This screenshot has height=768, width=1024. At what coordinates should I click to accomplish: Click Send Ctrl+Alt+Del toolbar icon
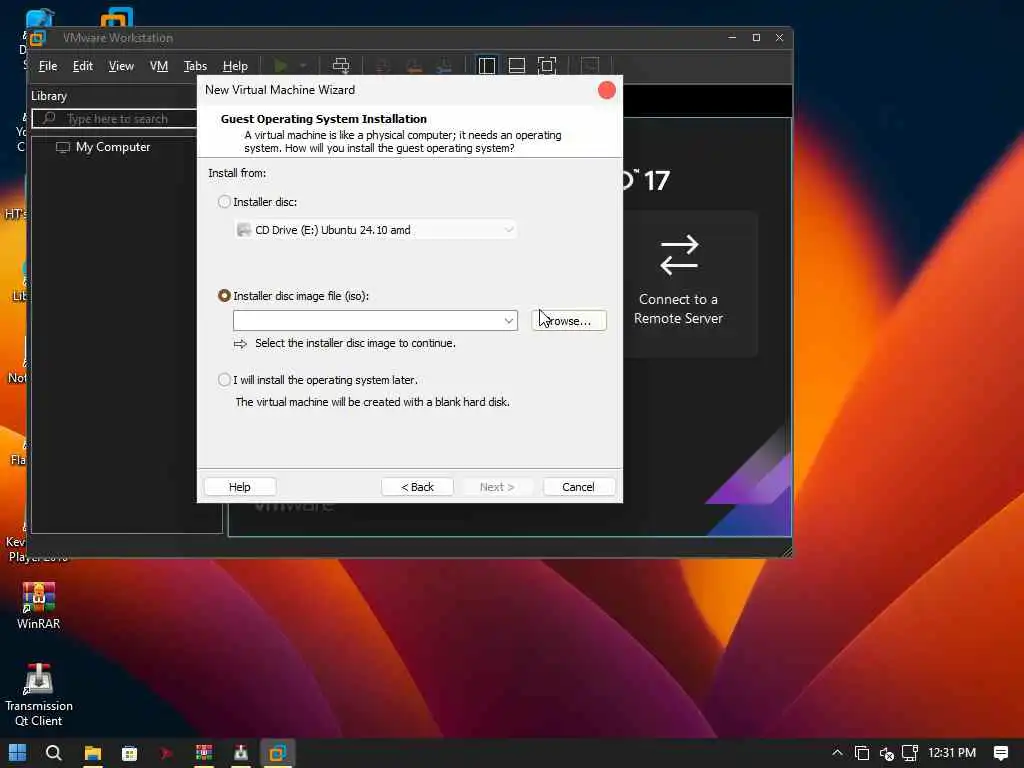(341, 65)
